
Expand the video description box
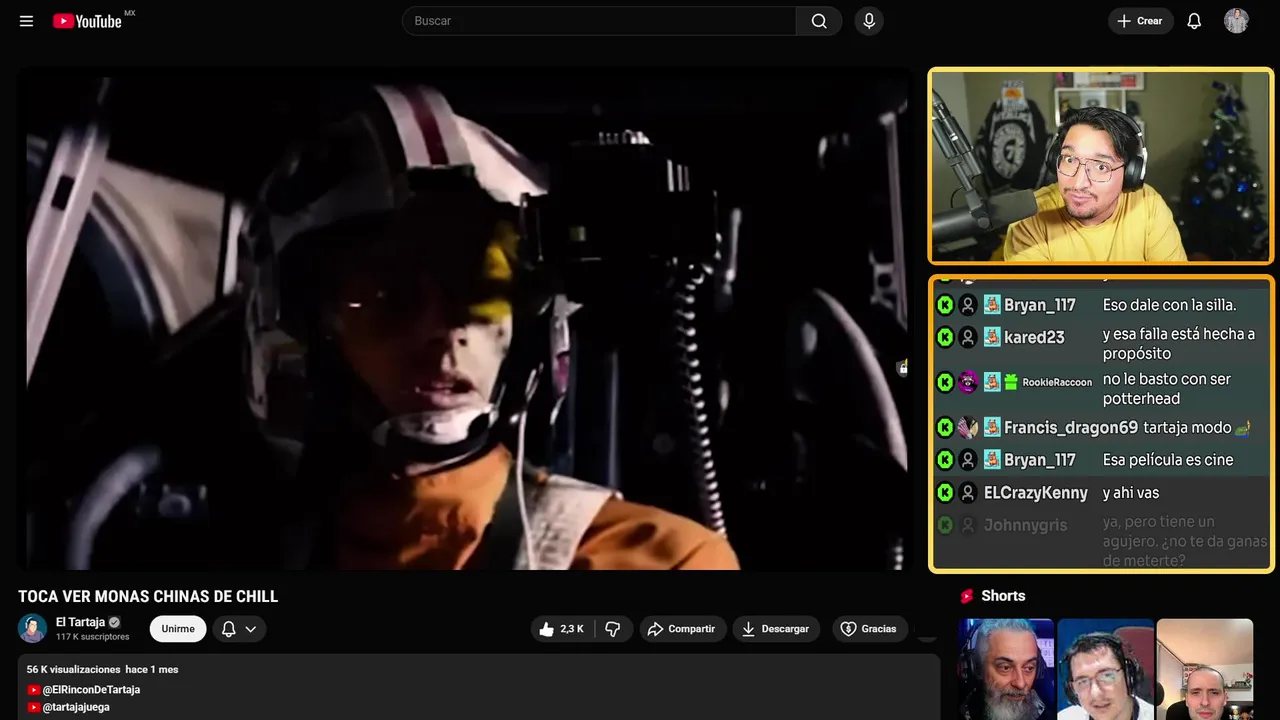click(479, 687)
